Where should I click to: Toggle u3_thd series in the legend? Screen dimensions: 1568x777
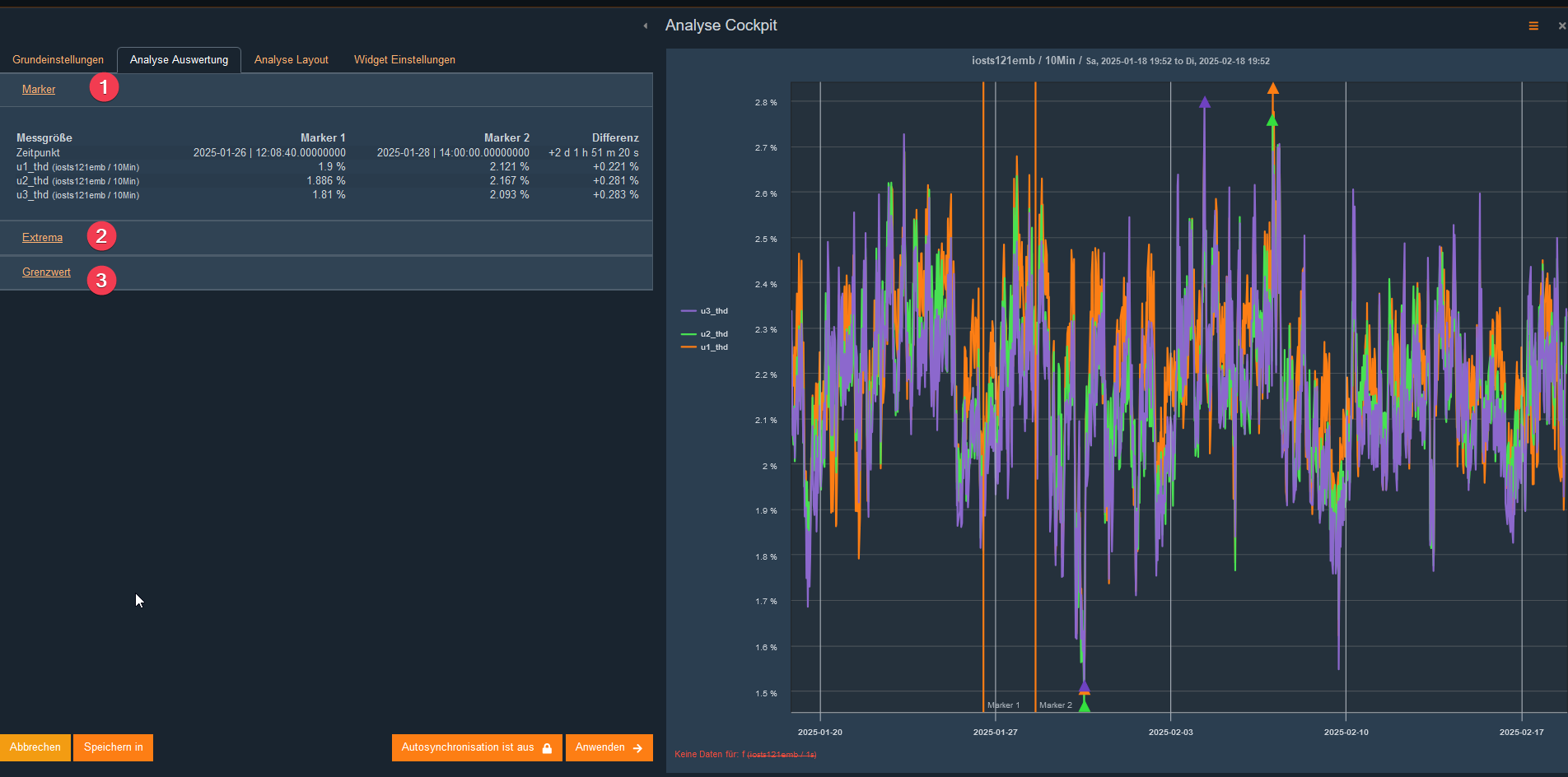tap(713, 311)
